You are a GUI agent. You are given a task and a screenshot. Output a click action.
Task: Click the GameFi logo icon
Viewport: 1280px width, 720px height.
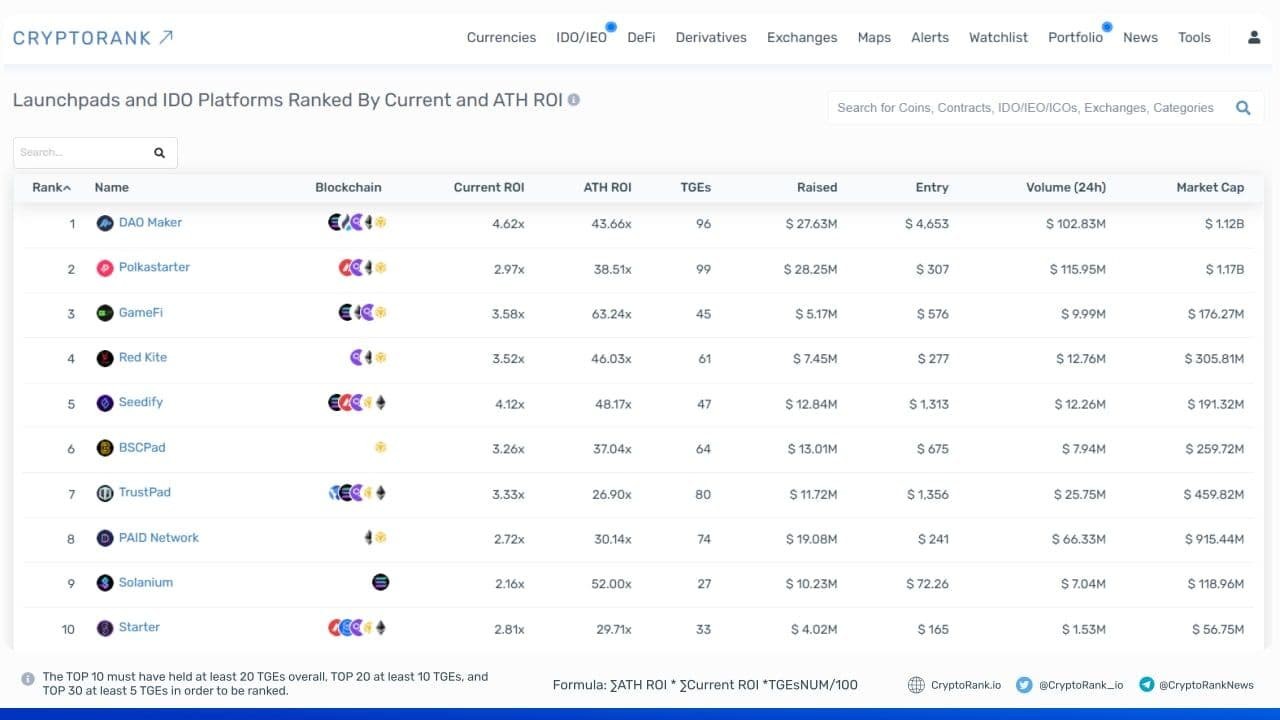pos(105,313)
